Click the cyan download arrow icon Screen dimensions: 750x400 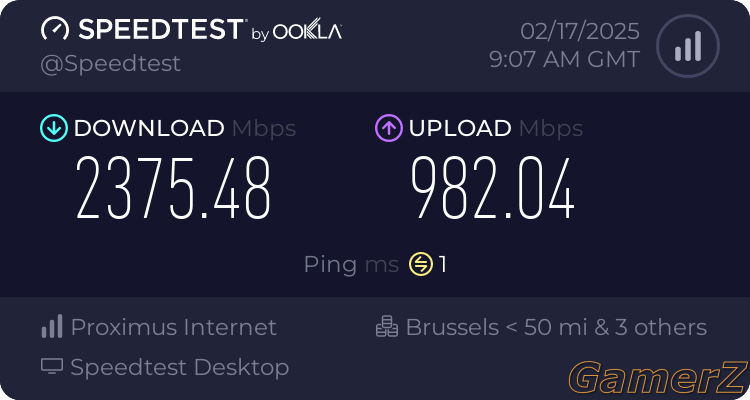(54, 128)
